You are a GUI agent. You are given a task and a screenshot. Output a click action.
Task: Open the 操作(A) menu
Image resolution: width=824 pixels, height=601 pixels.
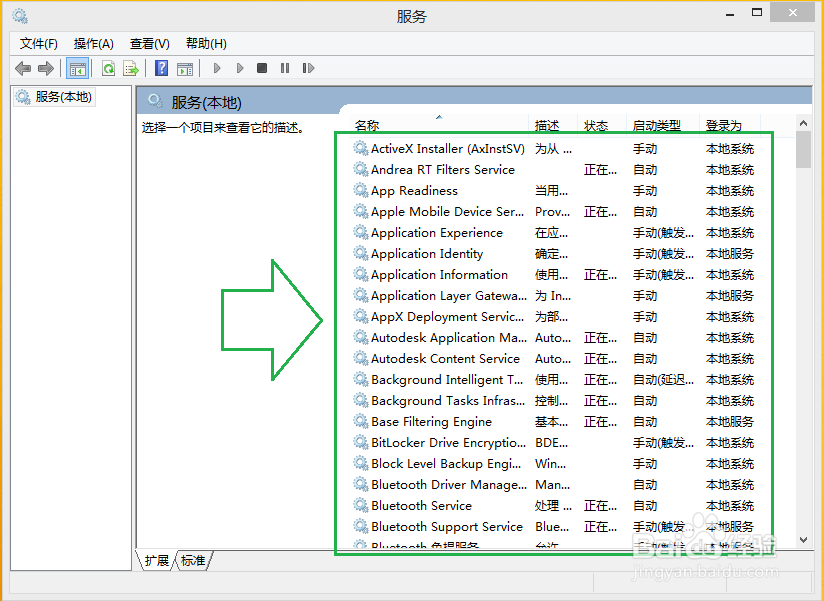[93, 43]
